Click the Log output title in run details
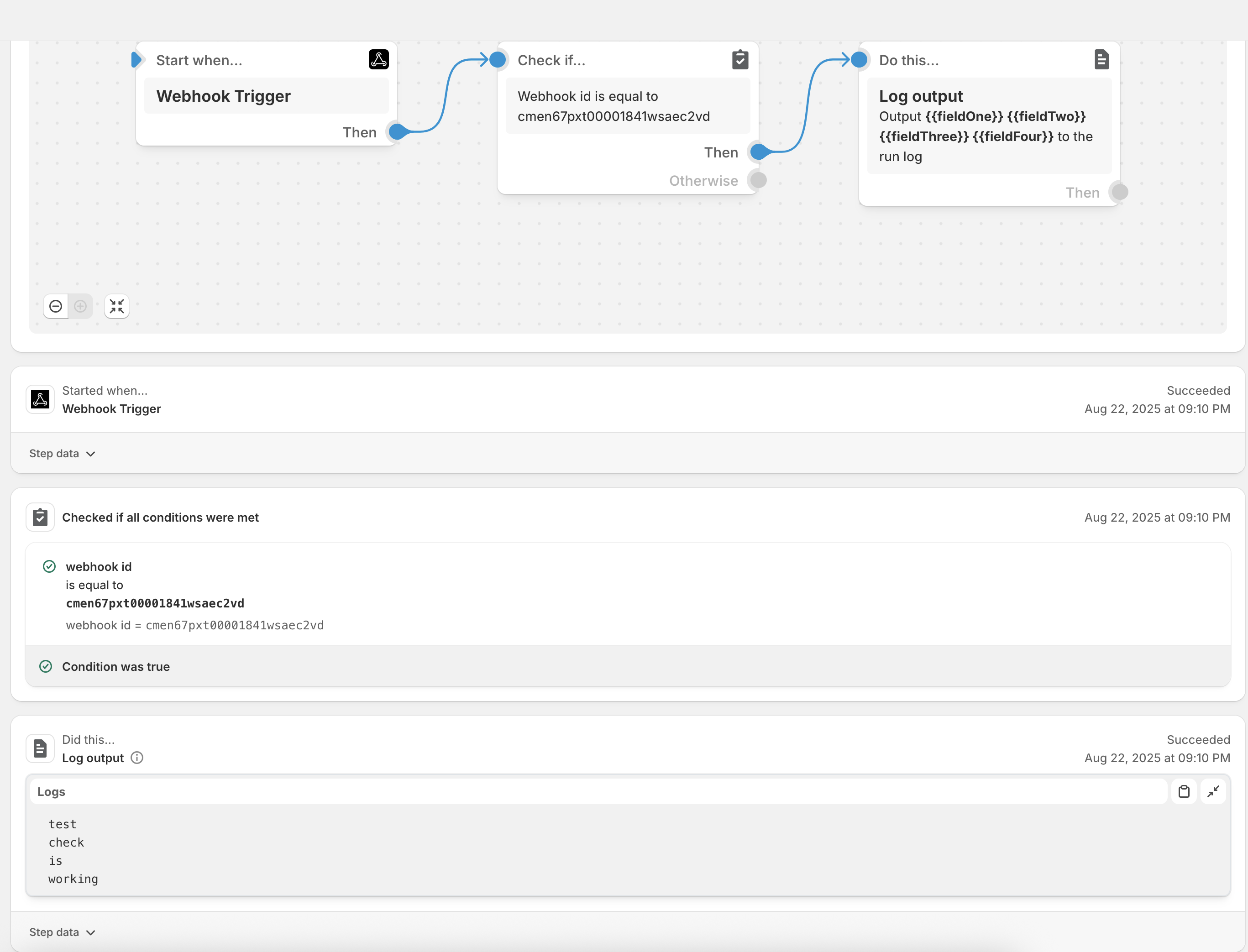 tap(93, 758)
